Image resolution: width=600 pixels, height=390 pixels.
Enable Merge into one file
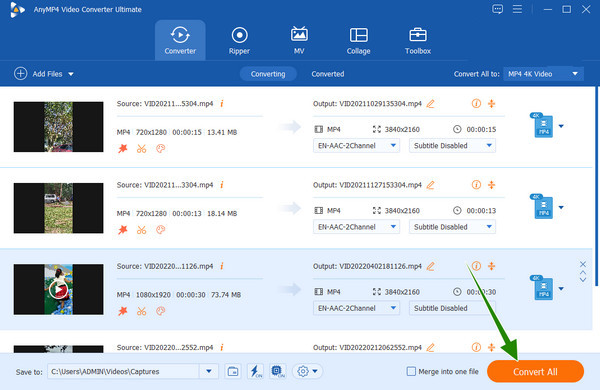coord(411,371)
